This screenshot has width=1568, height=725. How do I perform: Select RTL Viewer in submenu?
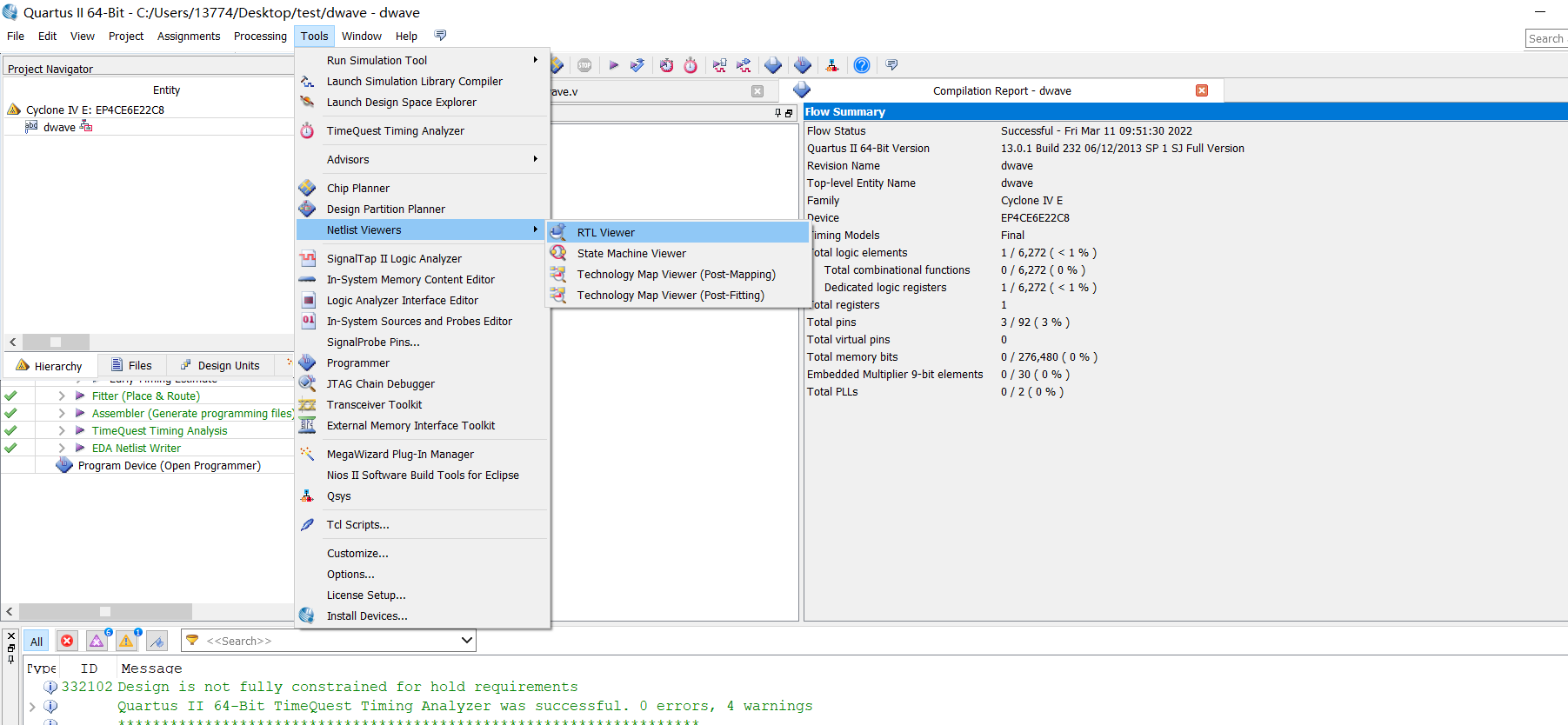[677, 232]
